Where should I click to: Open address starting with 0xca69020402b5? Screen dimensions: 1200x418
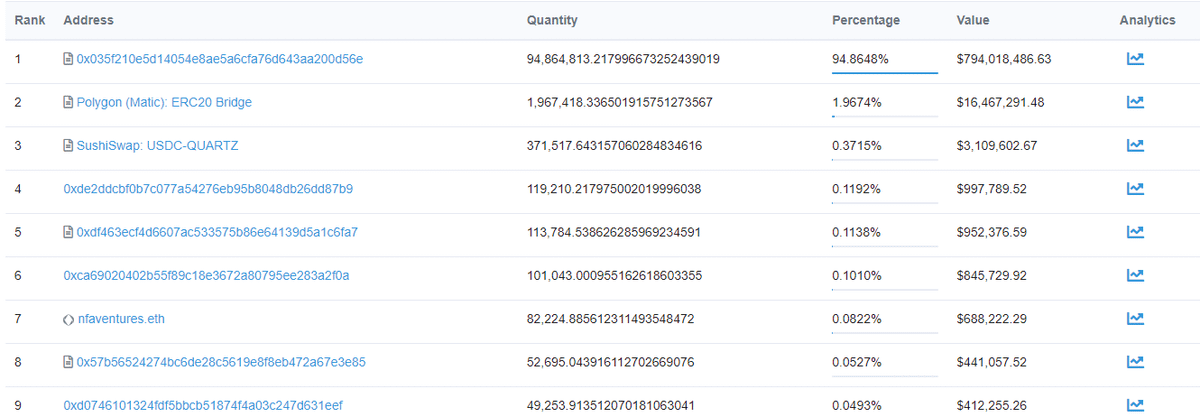(x=205, y=275)
